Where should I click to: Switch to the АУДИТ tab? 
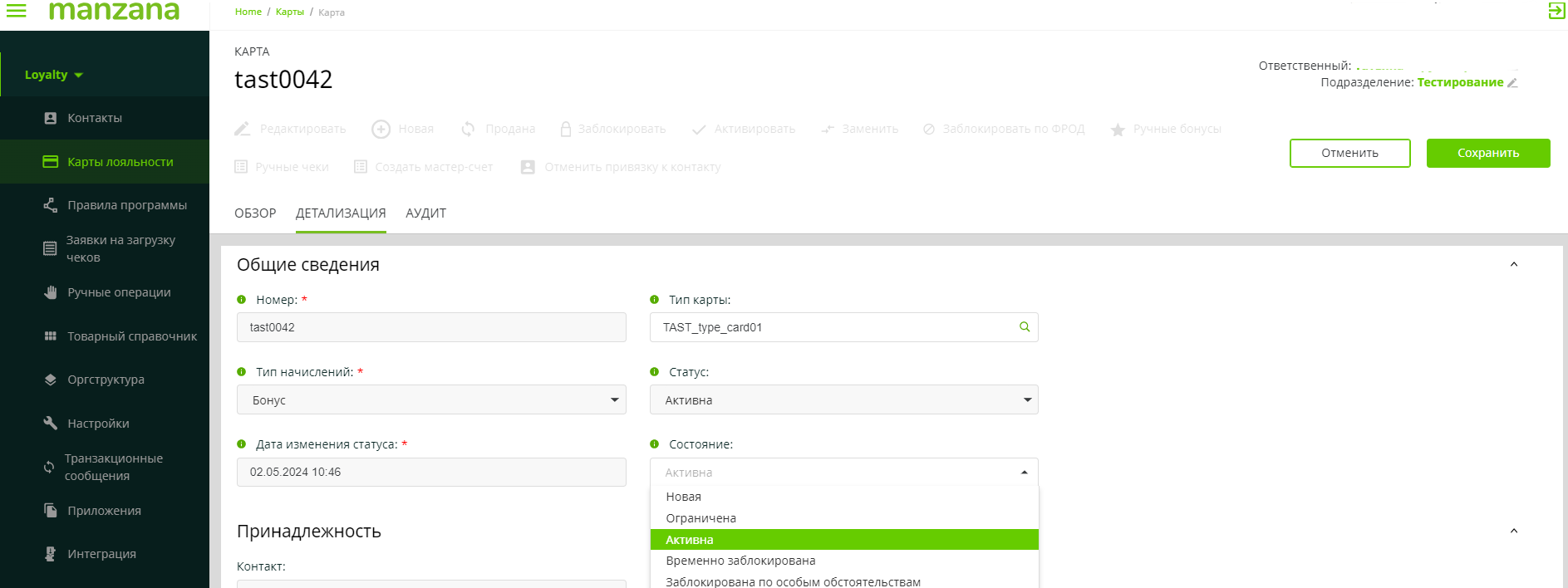click(x=425, y=213)
